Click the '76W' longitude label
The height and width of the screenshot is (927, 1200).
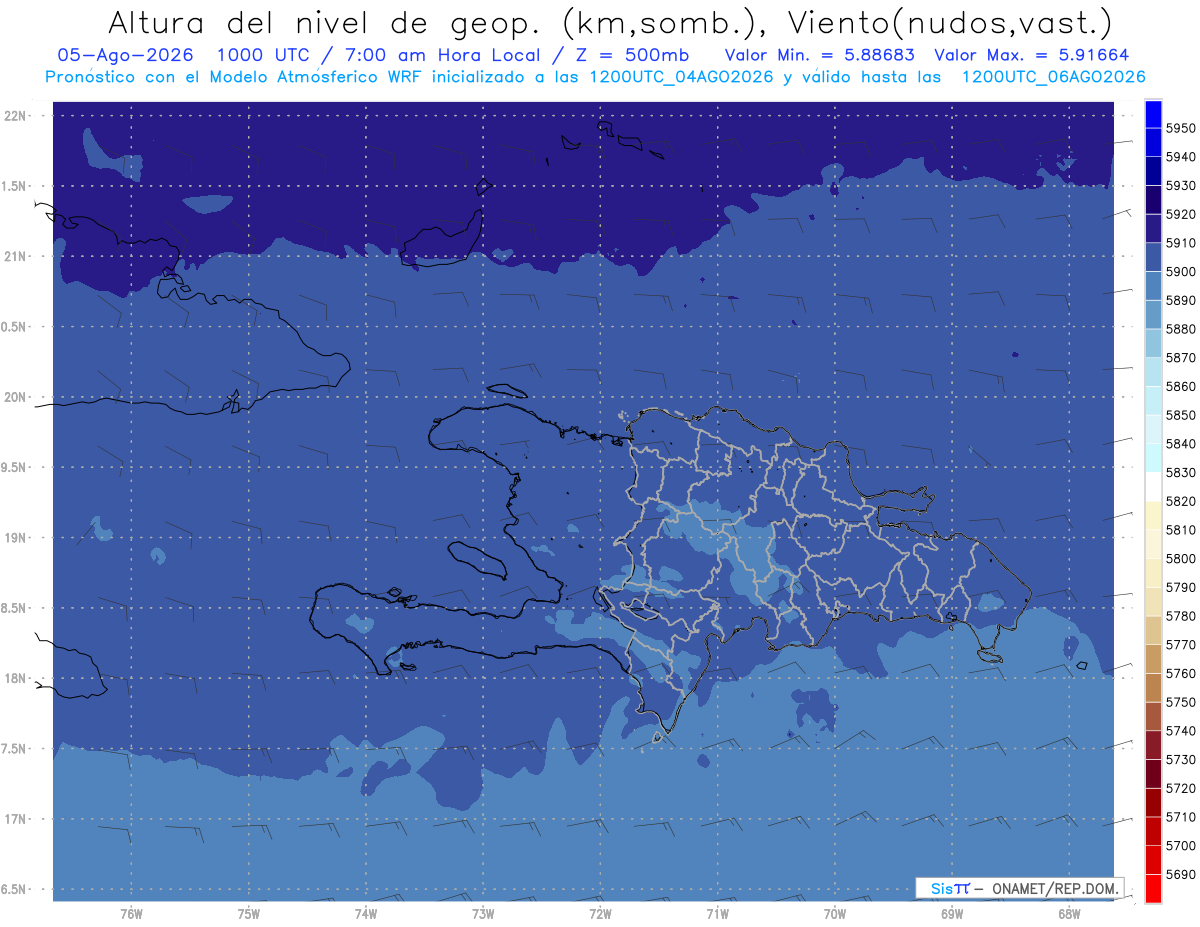131,913
